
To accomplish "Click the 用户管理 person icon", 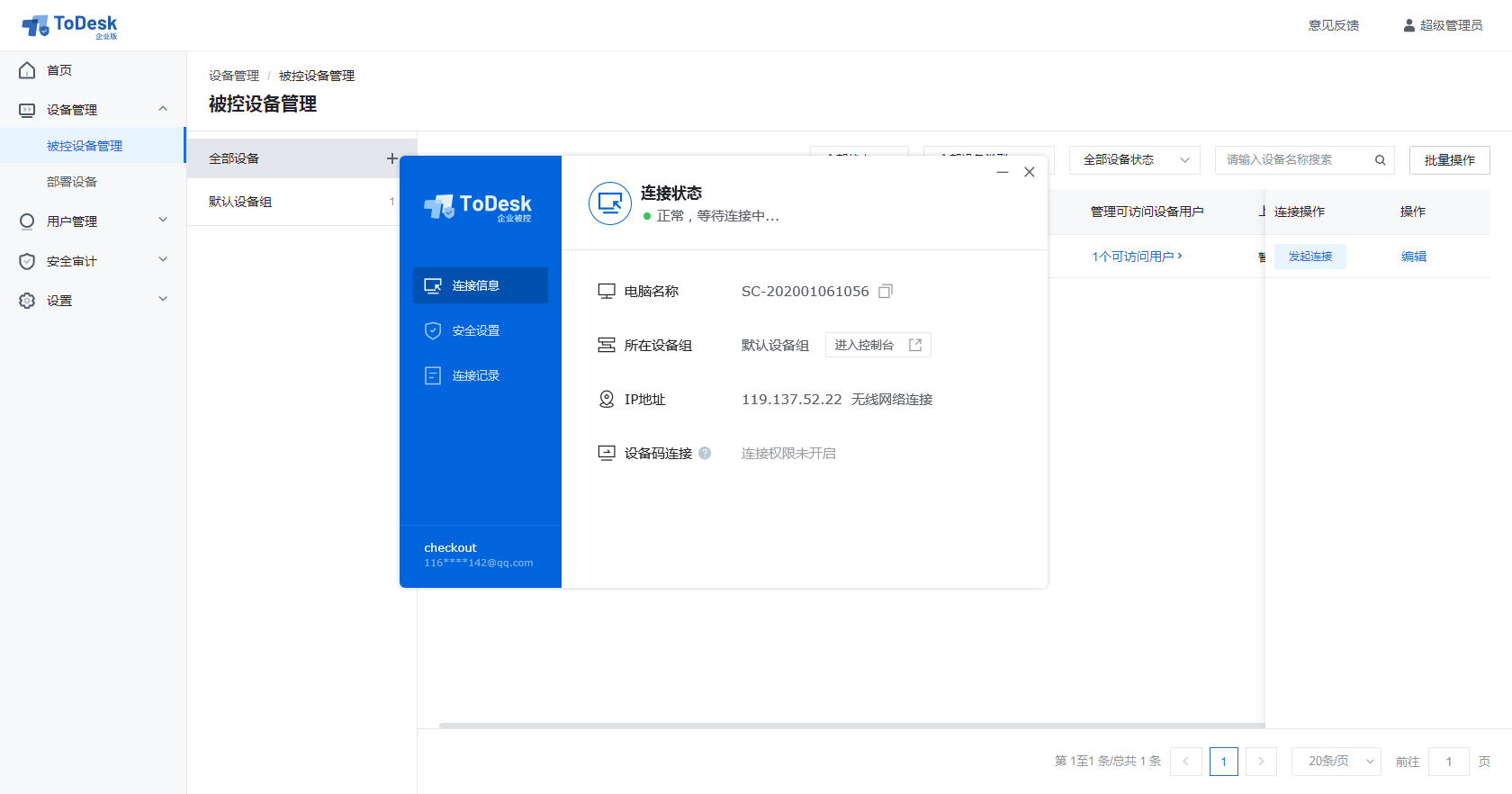I will [x=27, y=221].
